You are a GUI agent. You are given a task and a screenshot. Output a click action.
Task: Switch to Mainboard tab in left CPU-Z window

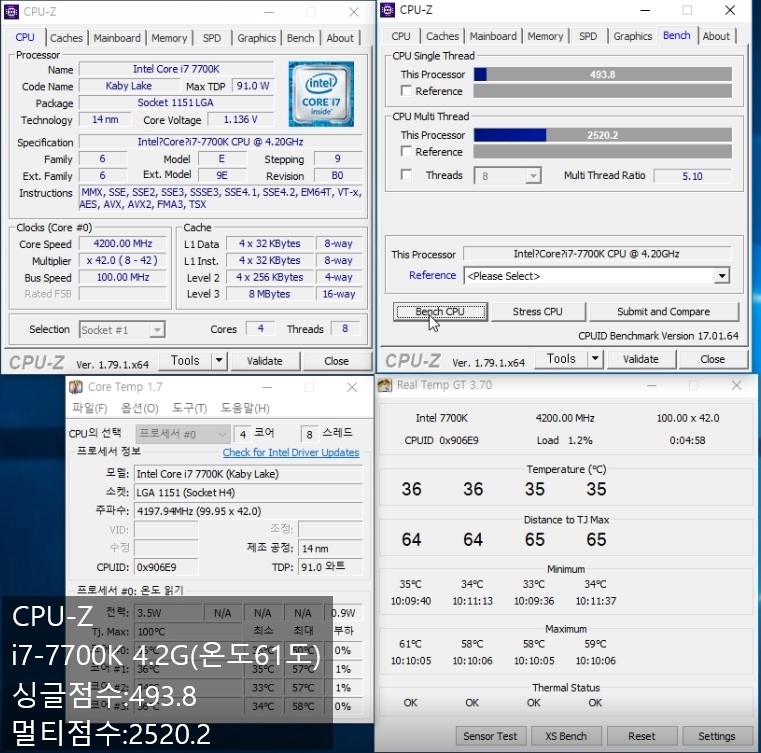pos(117,38)
